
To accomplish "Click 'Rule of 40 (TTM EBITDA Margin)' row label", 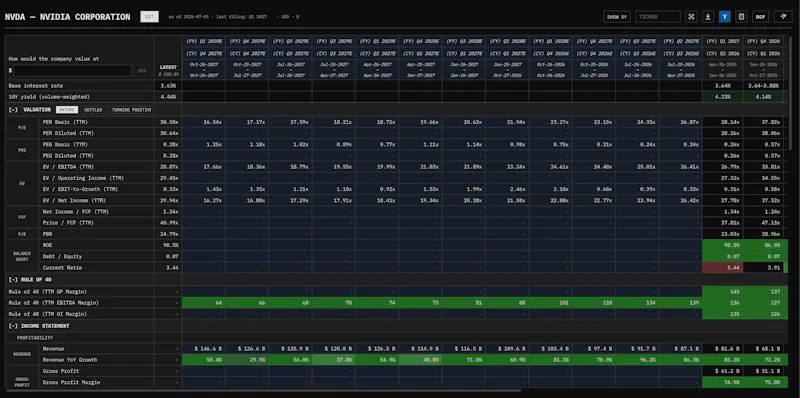I will [53, 303].
